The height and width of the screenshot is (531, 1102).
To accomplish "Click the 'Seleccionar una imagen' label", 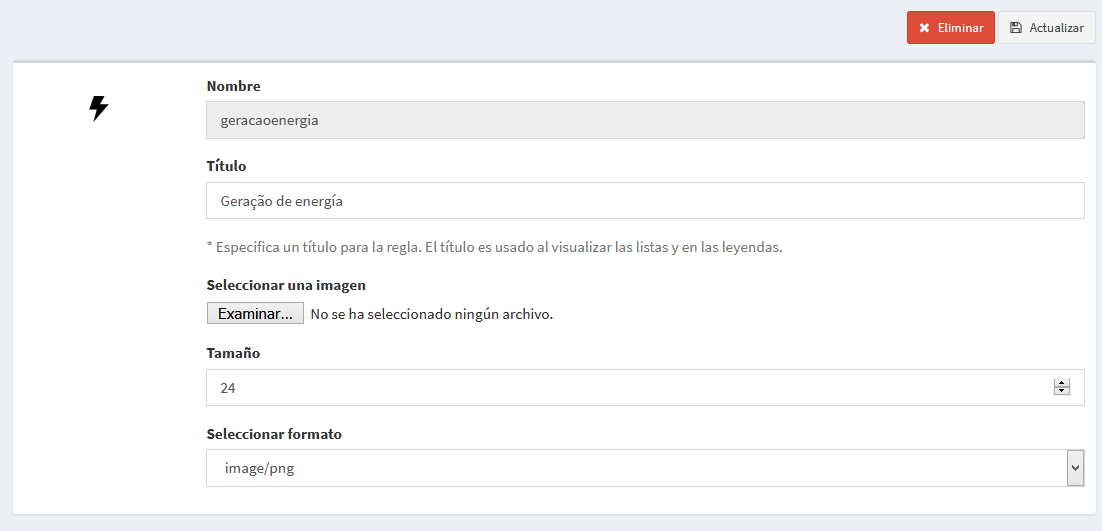I will [286, 285].
